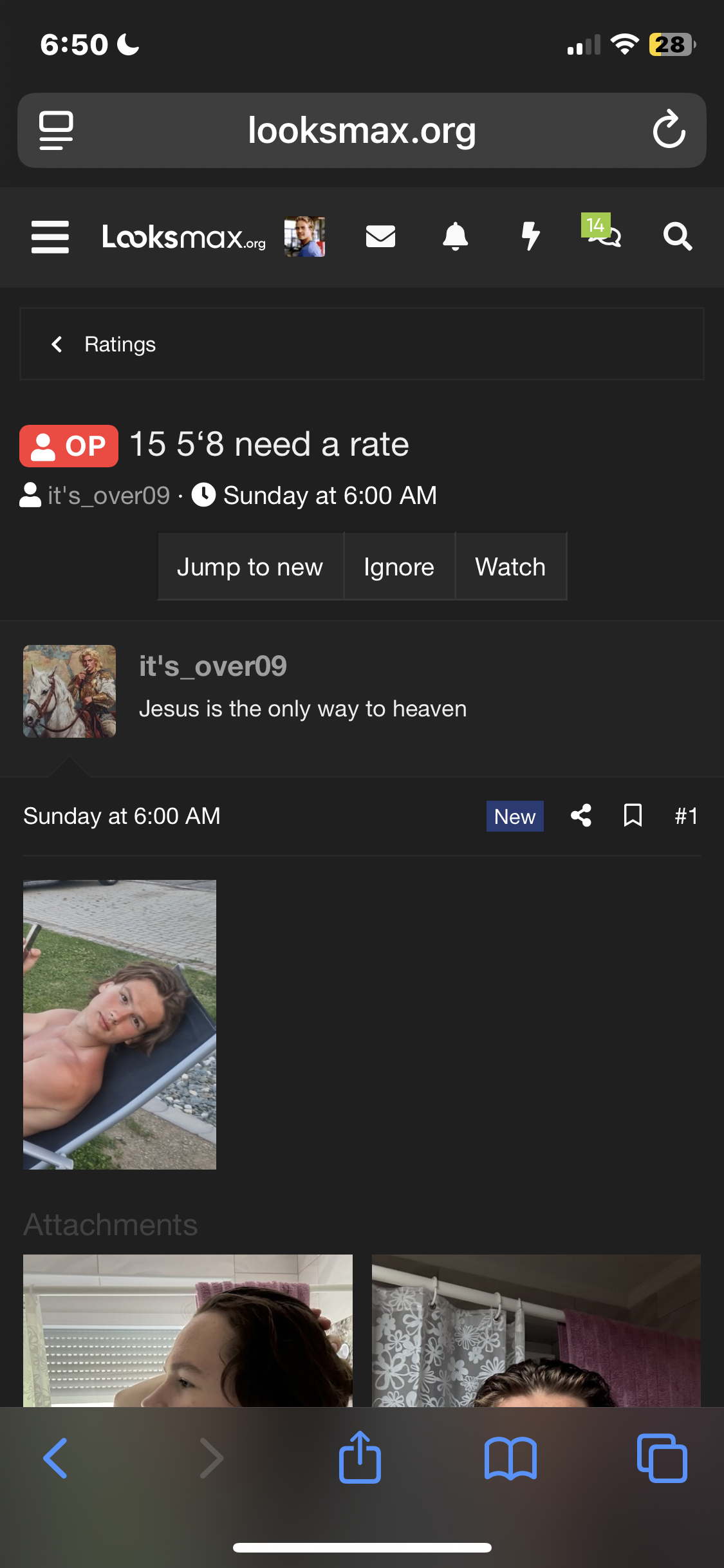The width and height of the screenshot is (724, 1568).
Task: Reload the page in the address bar
Action: 669,130
